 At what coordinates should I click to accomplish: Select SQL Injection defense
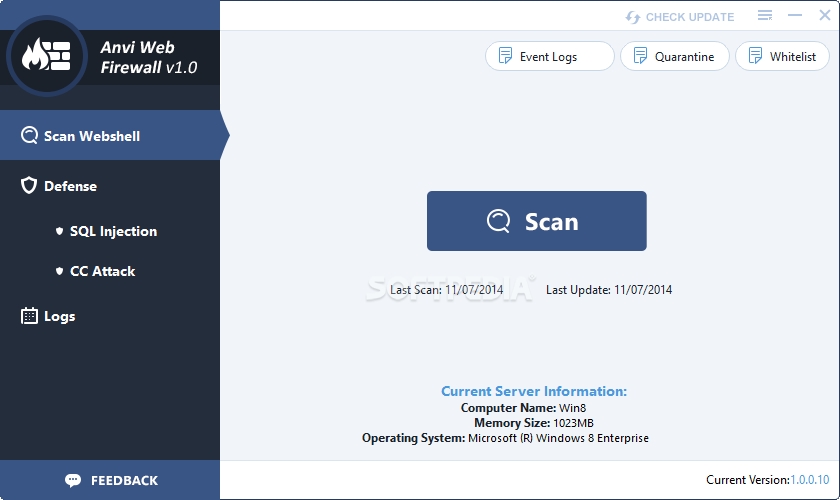click(113, 231)
